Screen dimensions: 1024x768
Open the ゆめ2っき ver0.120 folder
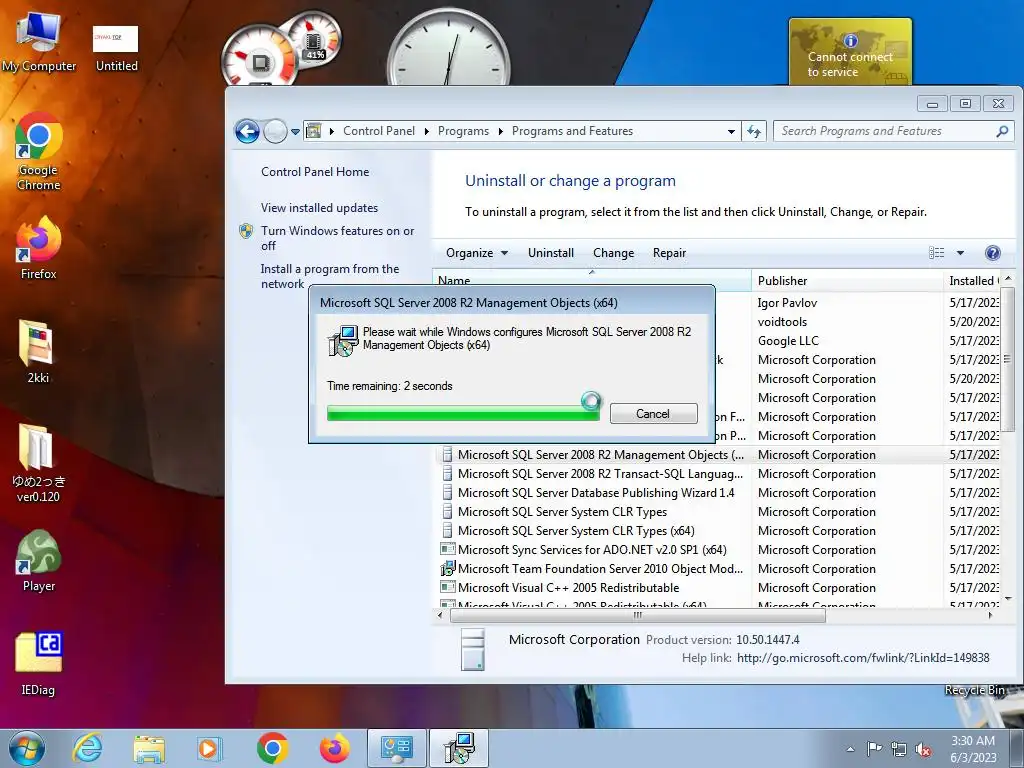tap(38, 462)
